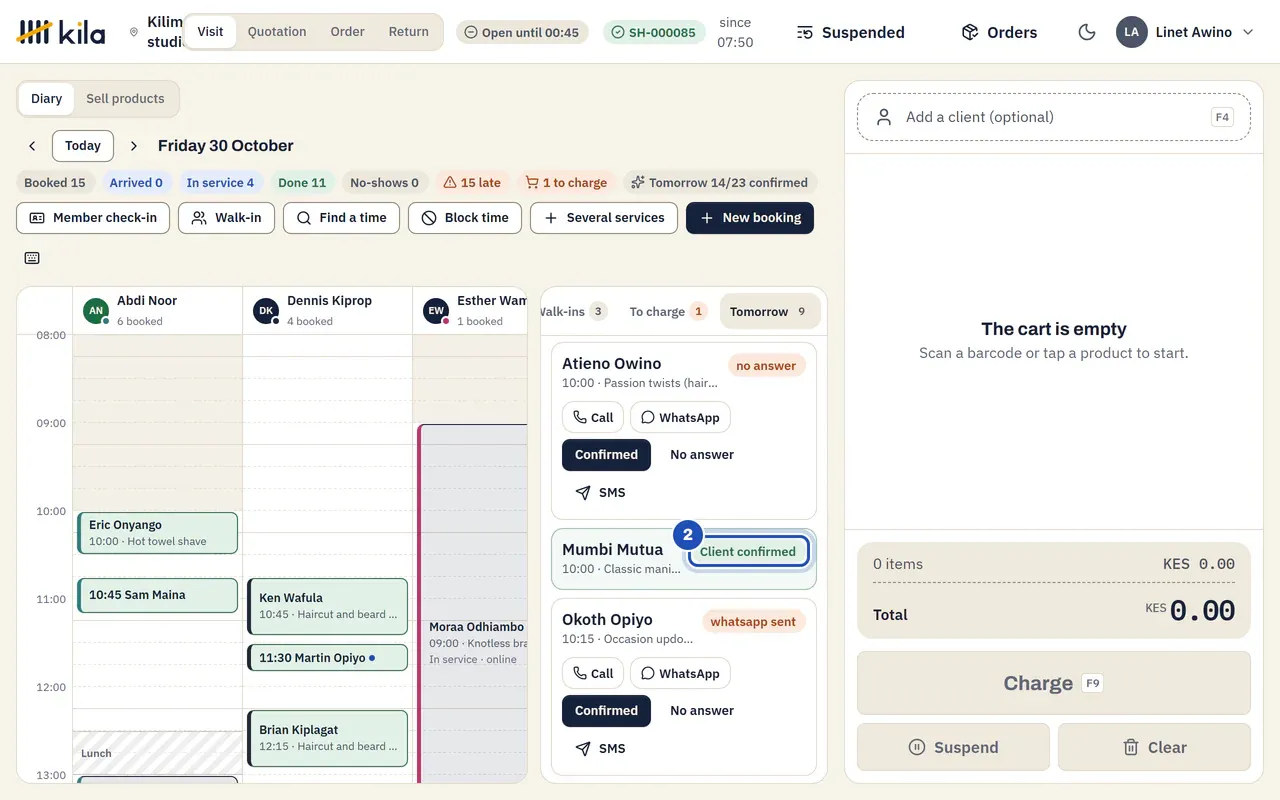1280x800 pixels.
Task: Call Okoth Opiyo
Action: click(593, 673)
